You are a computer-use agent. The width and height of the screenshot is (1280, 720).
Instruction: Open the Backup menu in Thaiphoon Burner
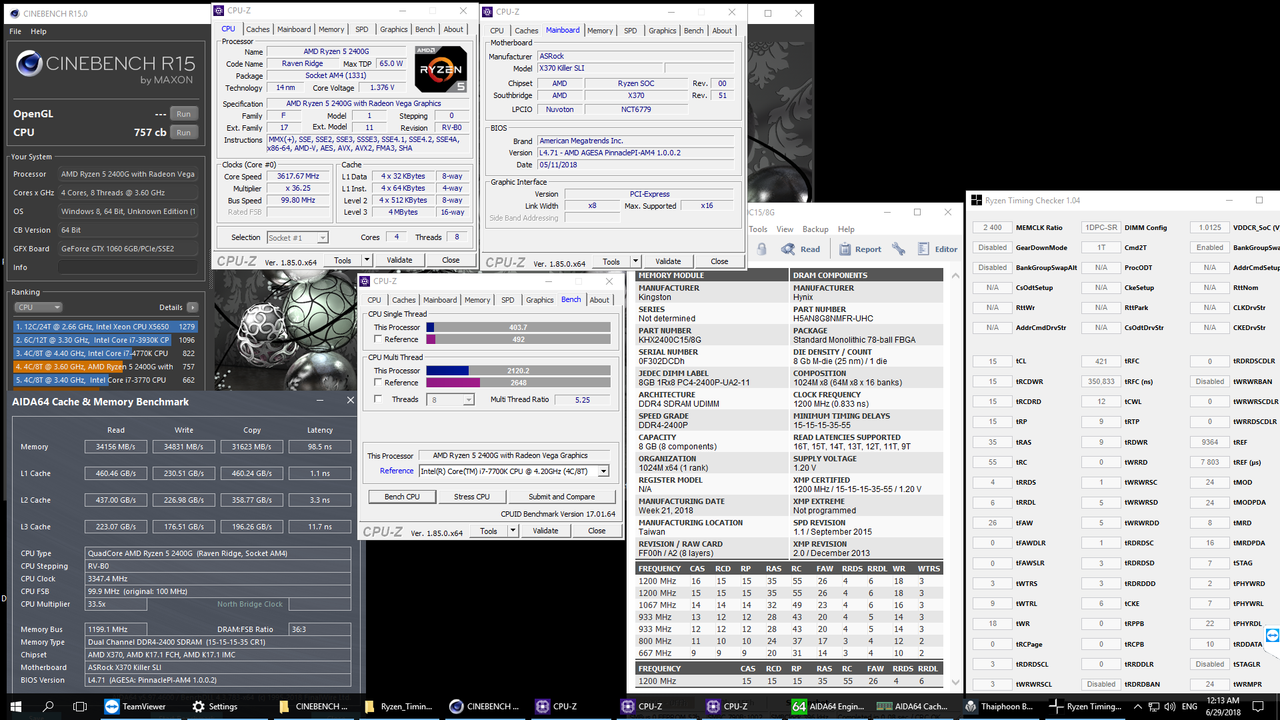(815, 229)
